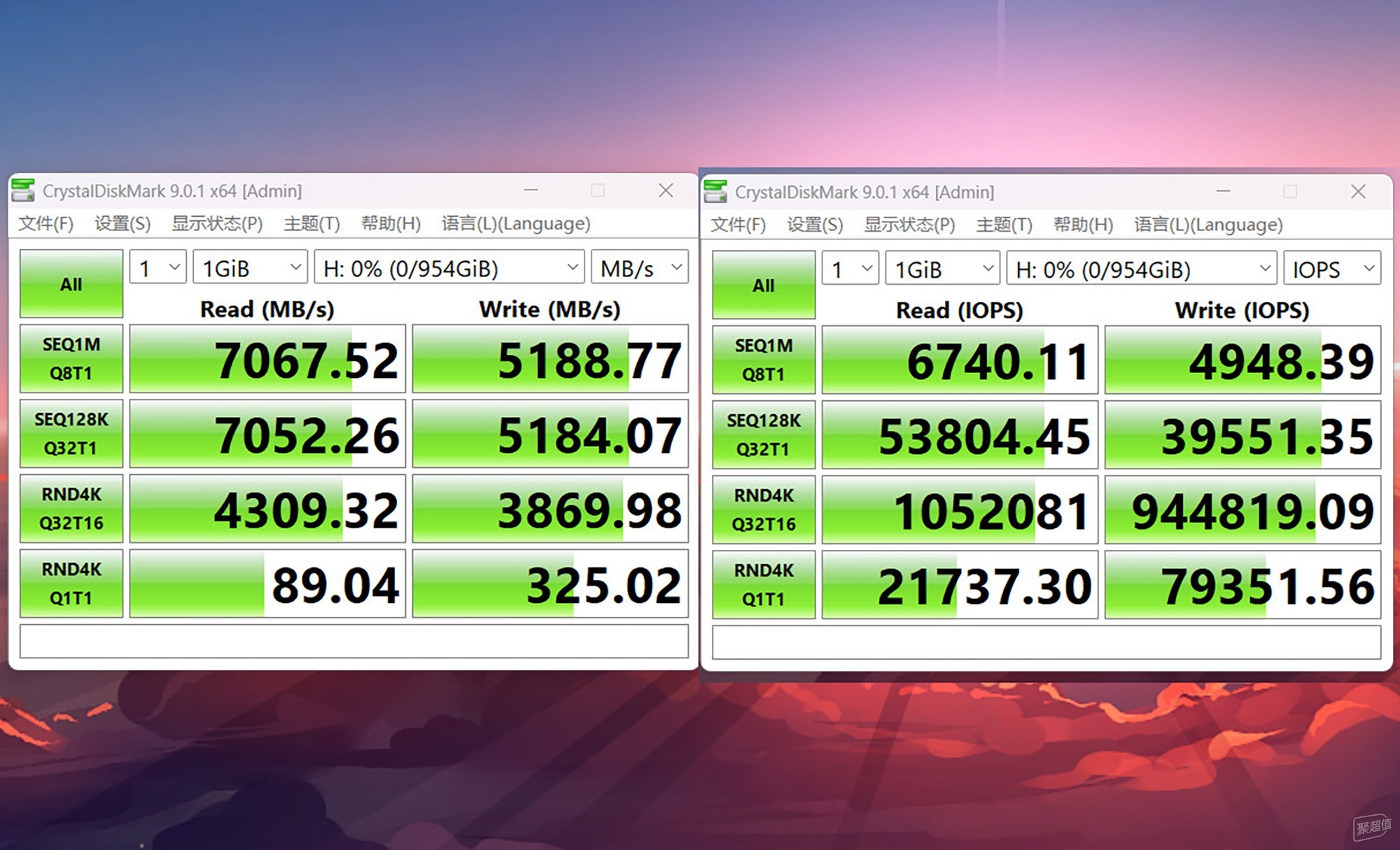This screenshot has width=1400, height=850.
Task: Start SEQ128K Q32T1 test in right window
Action: [764, 435]
